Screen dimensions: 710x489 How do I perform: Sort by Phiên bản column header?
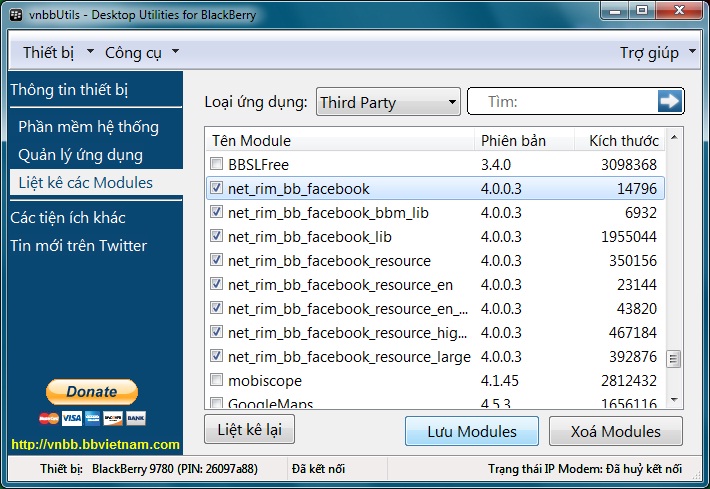click(524, 140)
